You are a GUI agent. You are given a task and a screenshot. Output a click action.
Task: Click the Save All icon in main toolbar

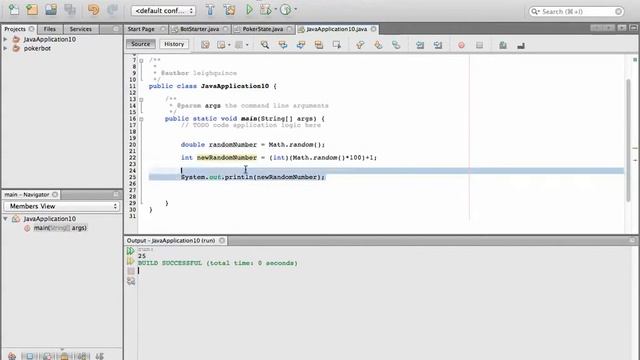70,10
